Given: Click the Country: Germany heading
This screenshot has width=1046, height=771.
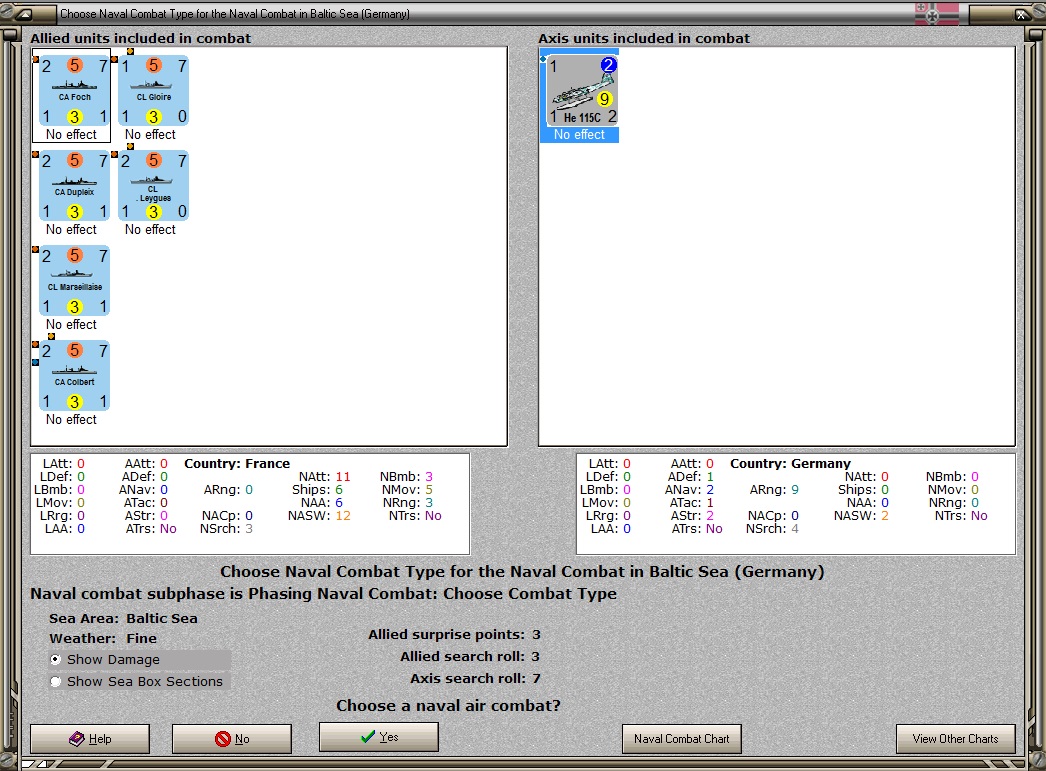Looking at the screenshot, I should click(x=791, y=464).
